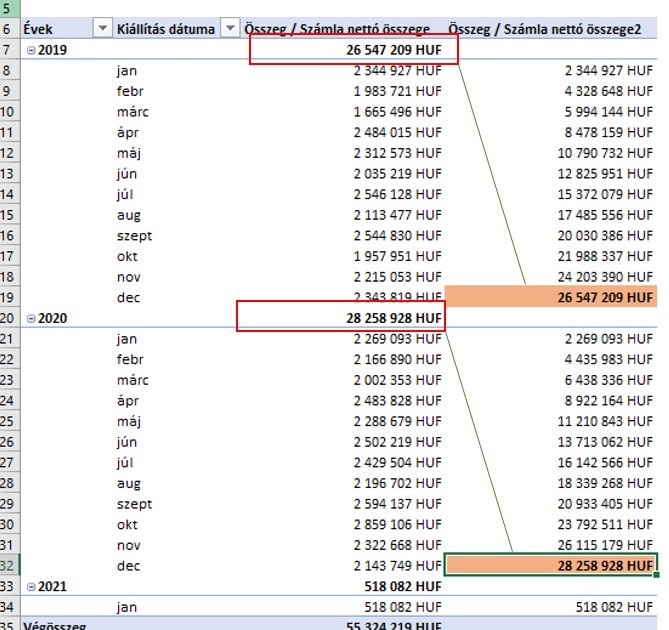This screenshot has width=669, height=630.
Task: Click the Összeg / Számla nettó összege2 header
Action: [544, 29]
